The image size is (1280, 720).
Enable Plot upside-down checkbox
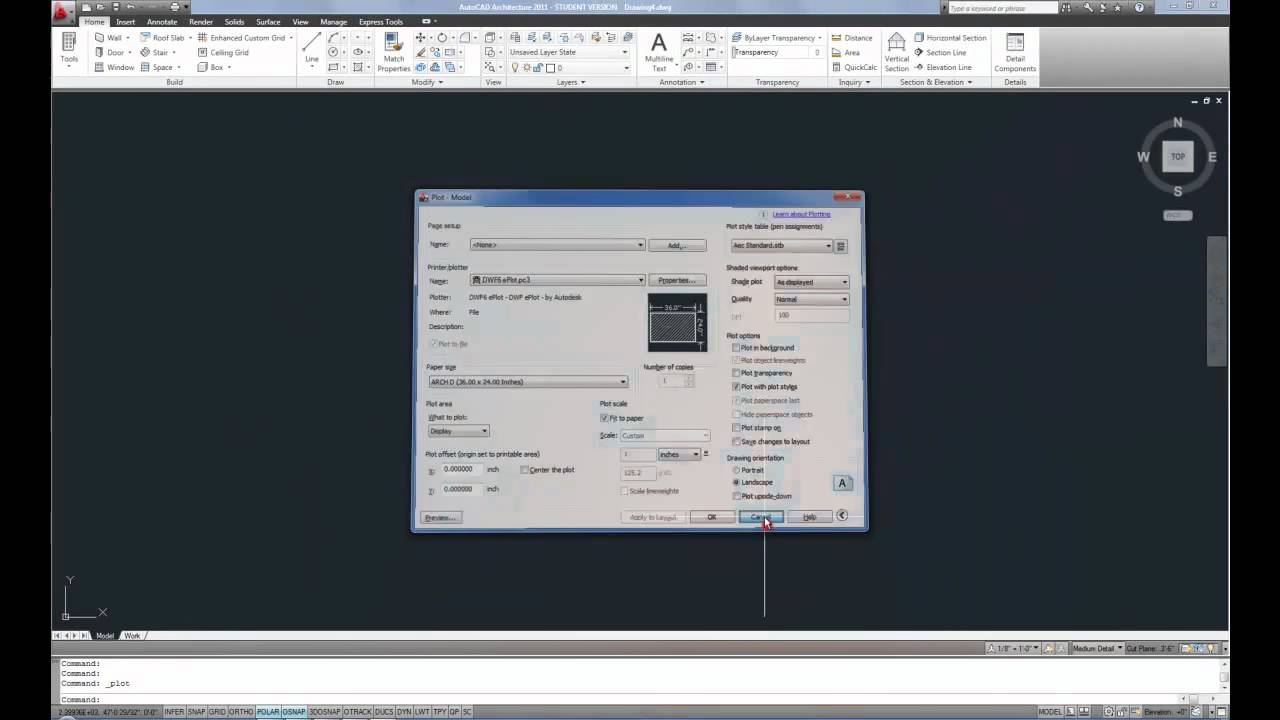[x=737, y=496]
